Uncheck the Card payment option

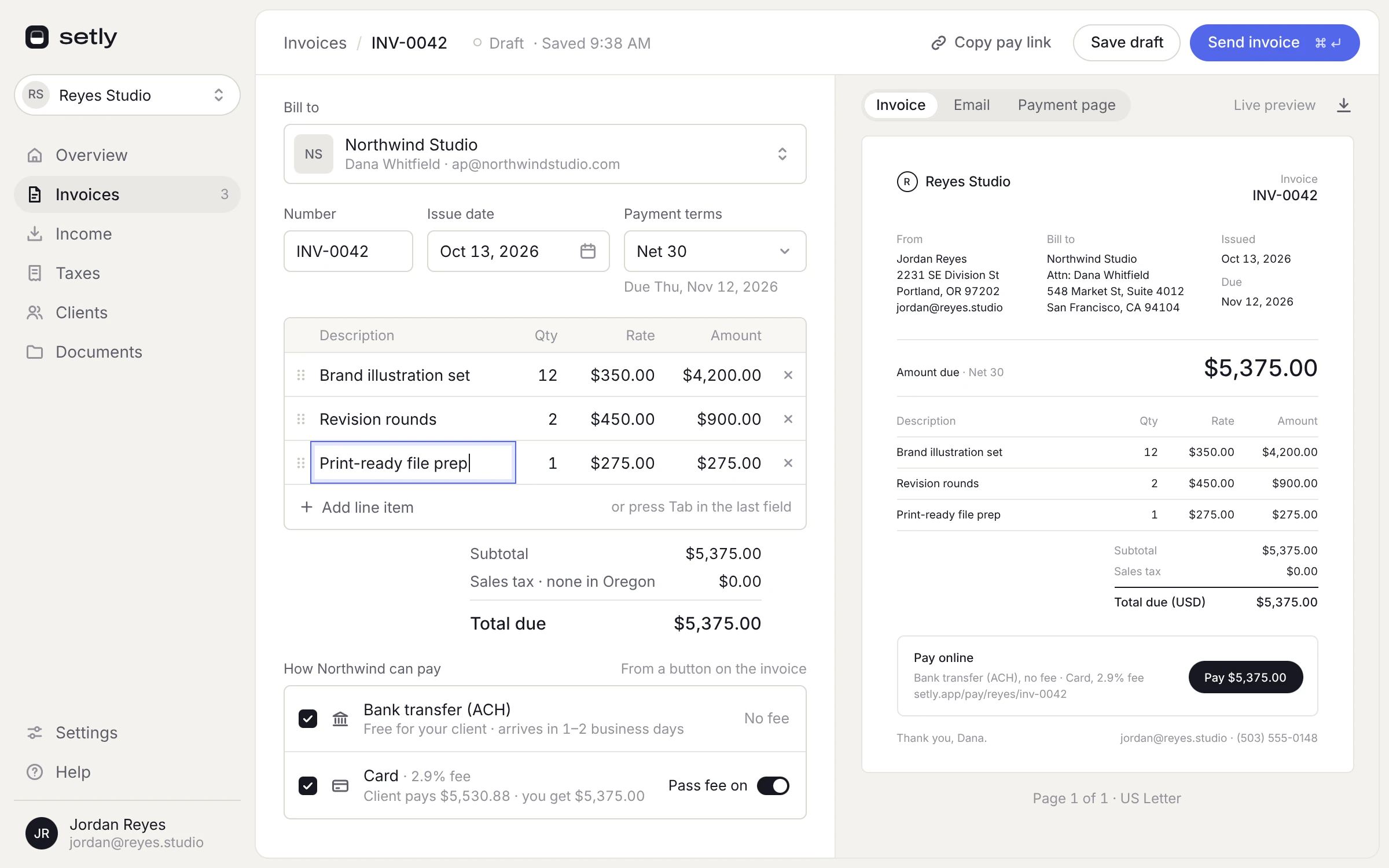[x=308, y=786]
